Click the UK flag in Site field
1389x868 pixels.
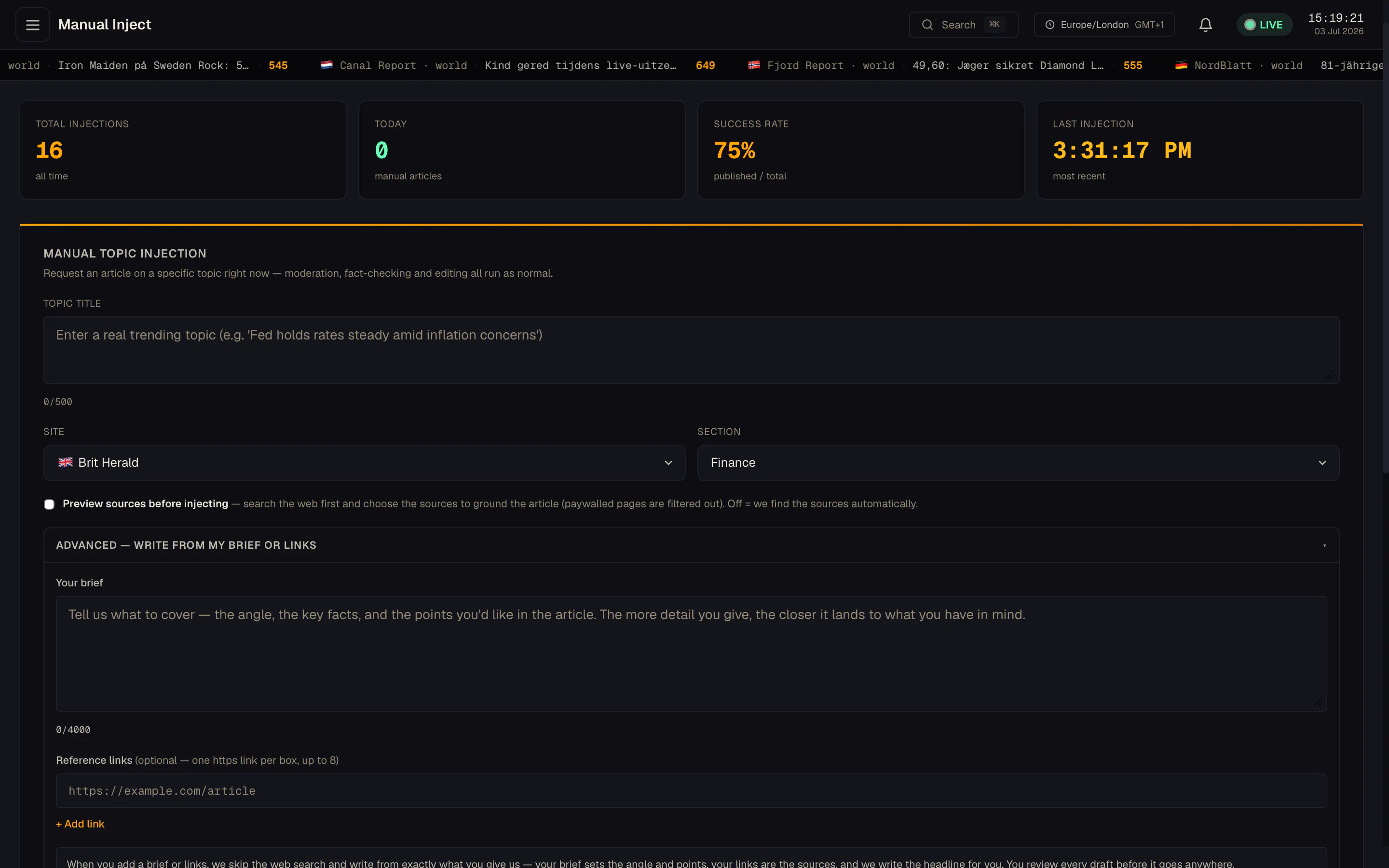tap(66, 463)
